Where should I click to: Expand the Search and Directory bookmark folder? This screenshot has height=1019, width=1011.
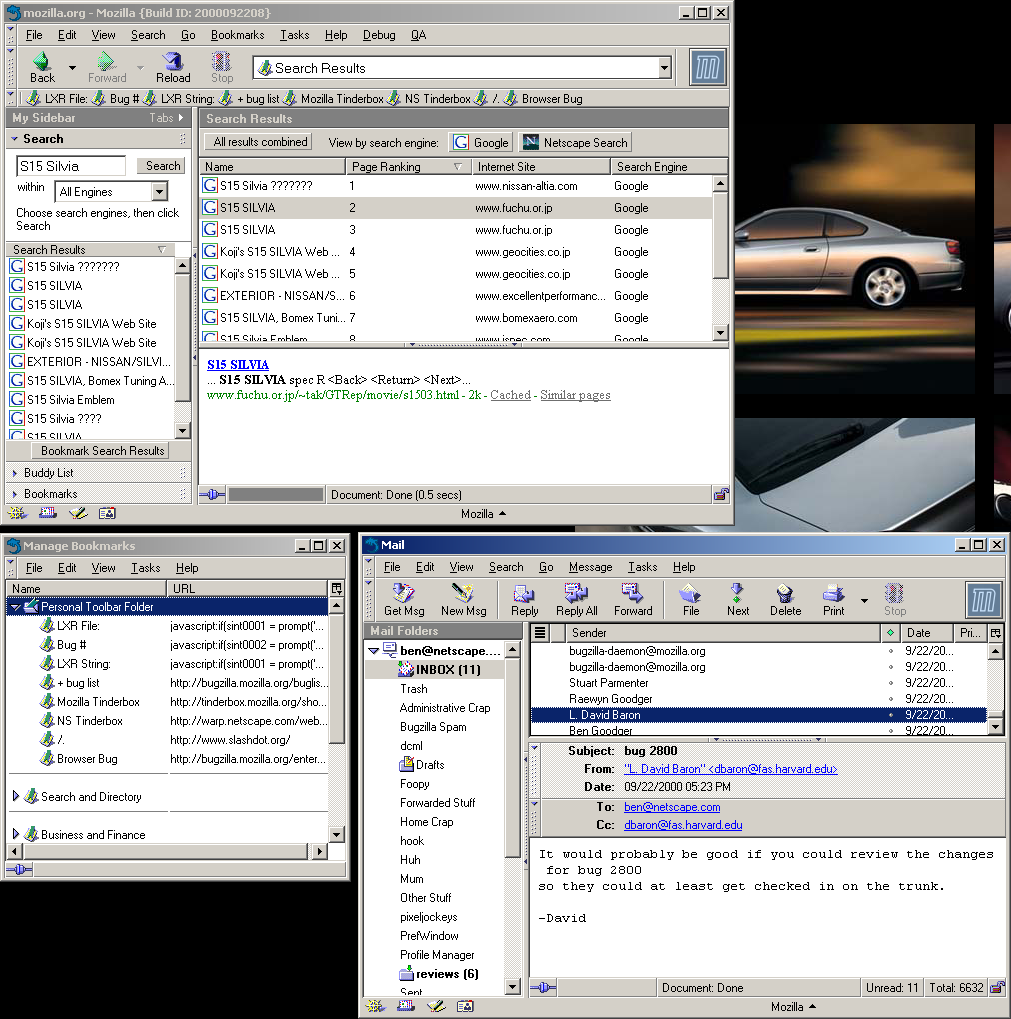(x=16, y=796)
